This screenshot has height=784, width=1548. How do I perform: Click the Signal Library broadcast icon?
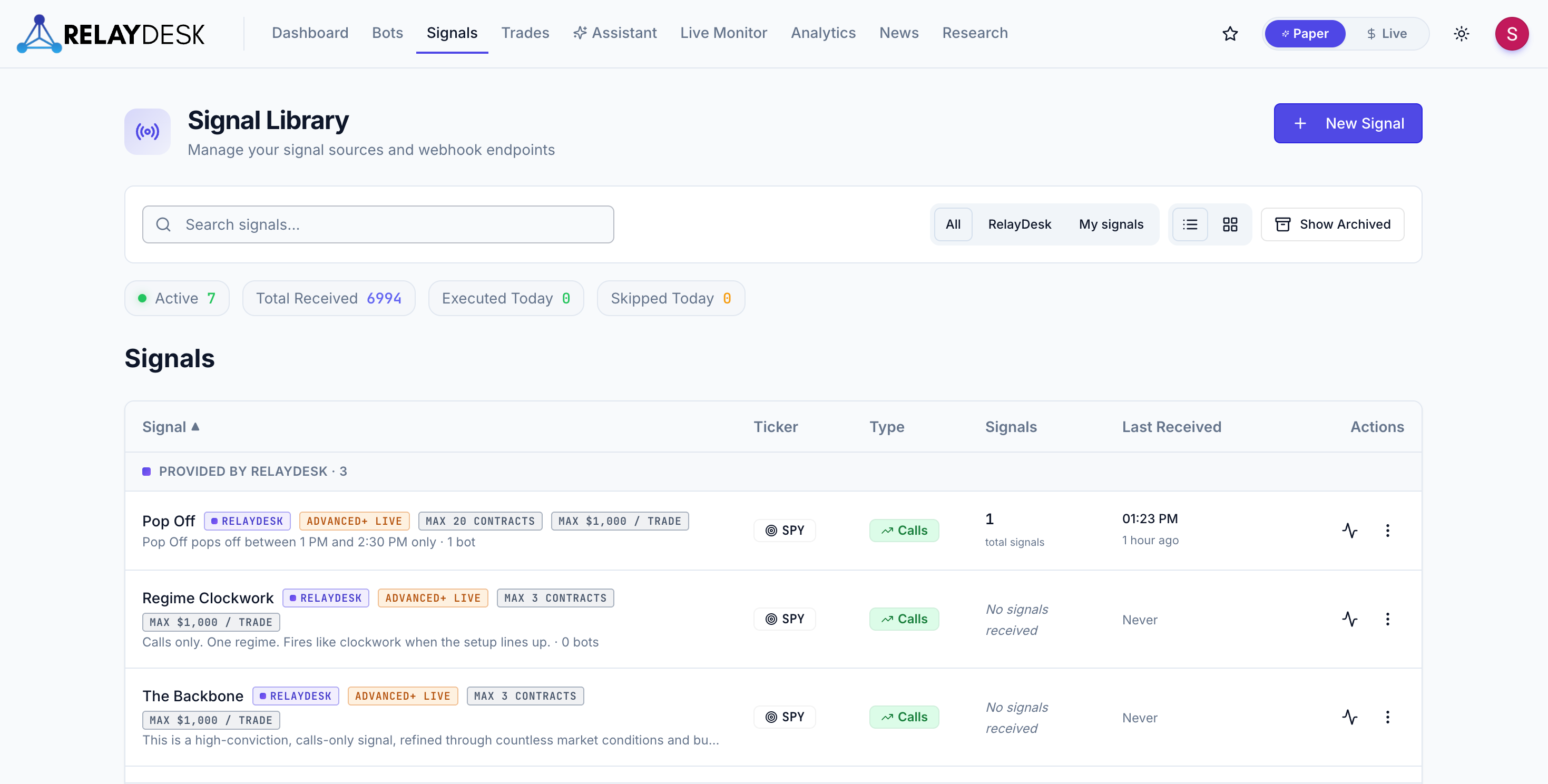147,132
